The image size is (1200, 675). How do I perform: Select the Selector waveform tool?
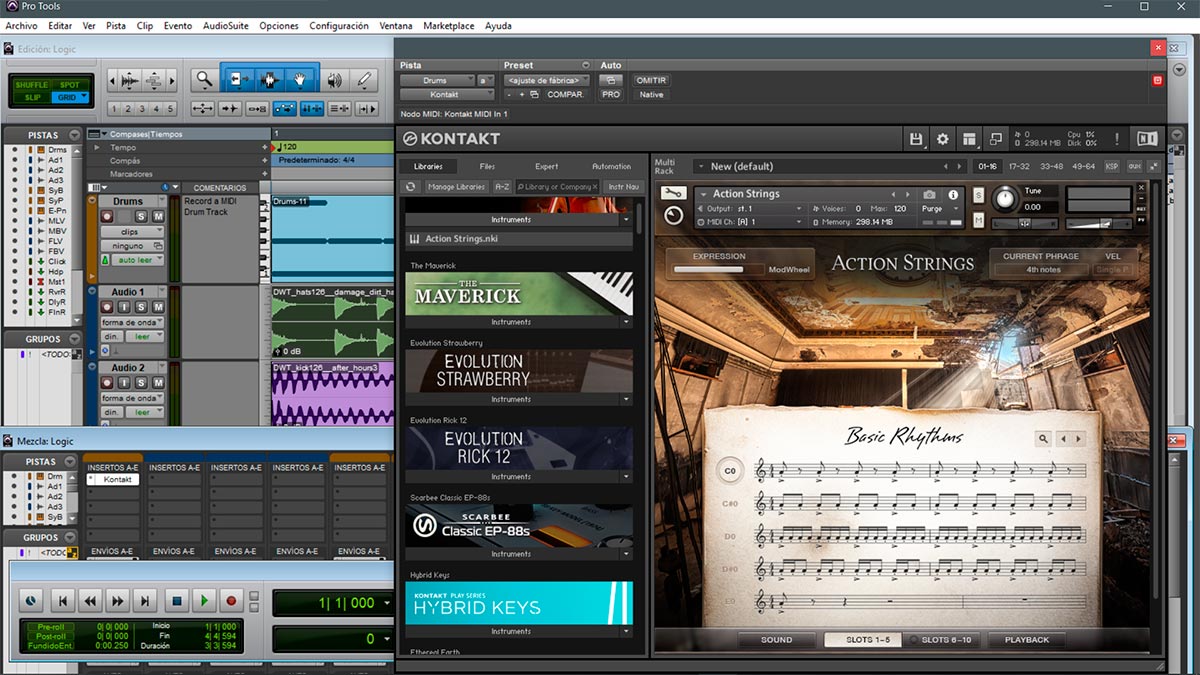tap(268, 80)
